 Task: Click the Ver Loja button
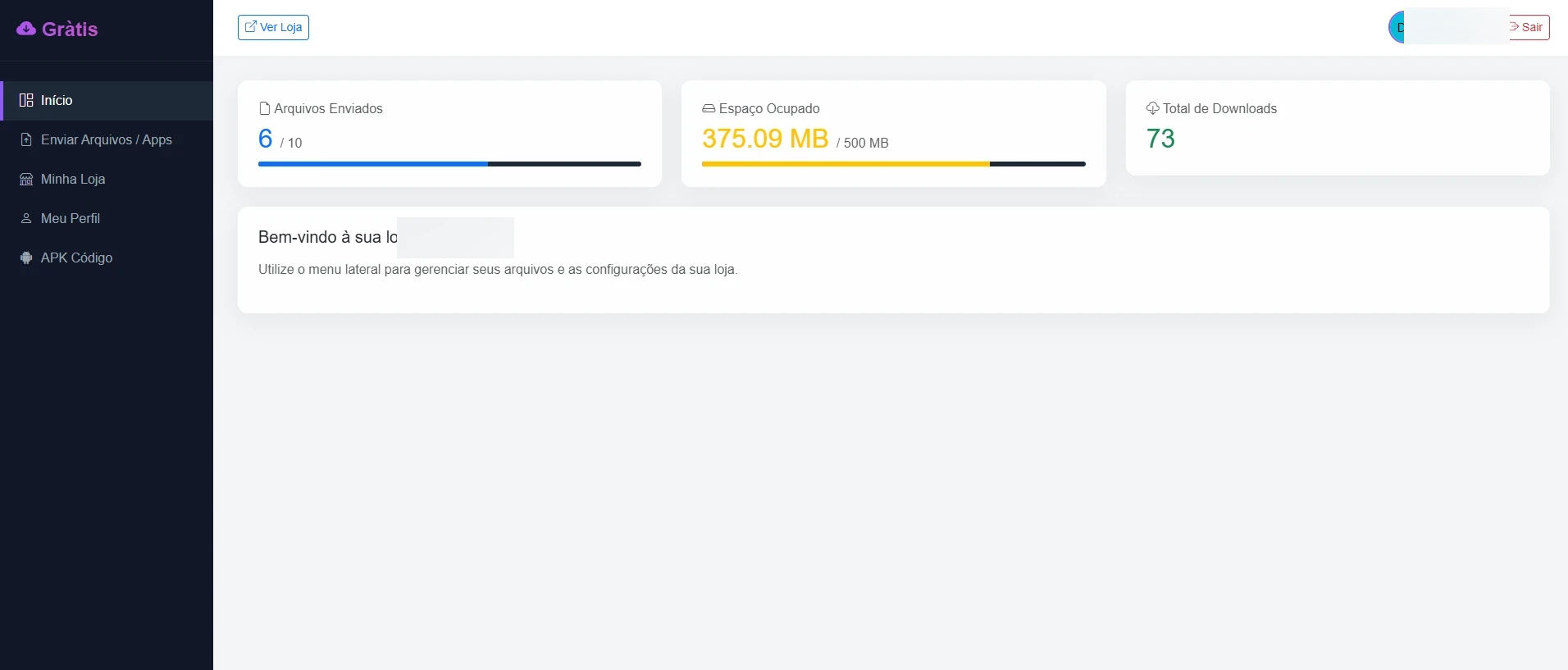[x=273, y=27]
